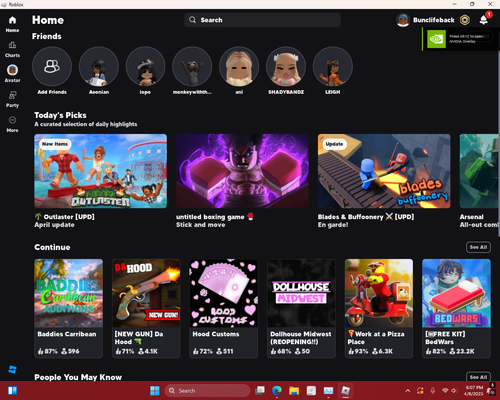This screenshot has height=400, width=500.
Task: Open friend lopo's avatar
Action: coord(145,66)
